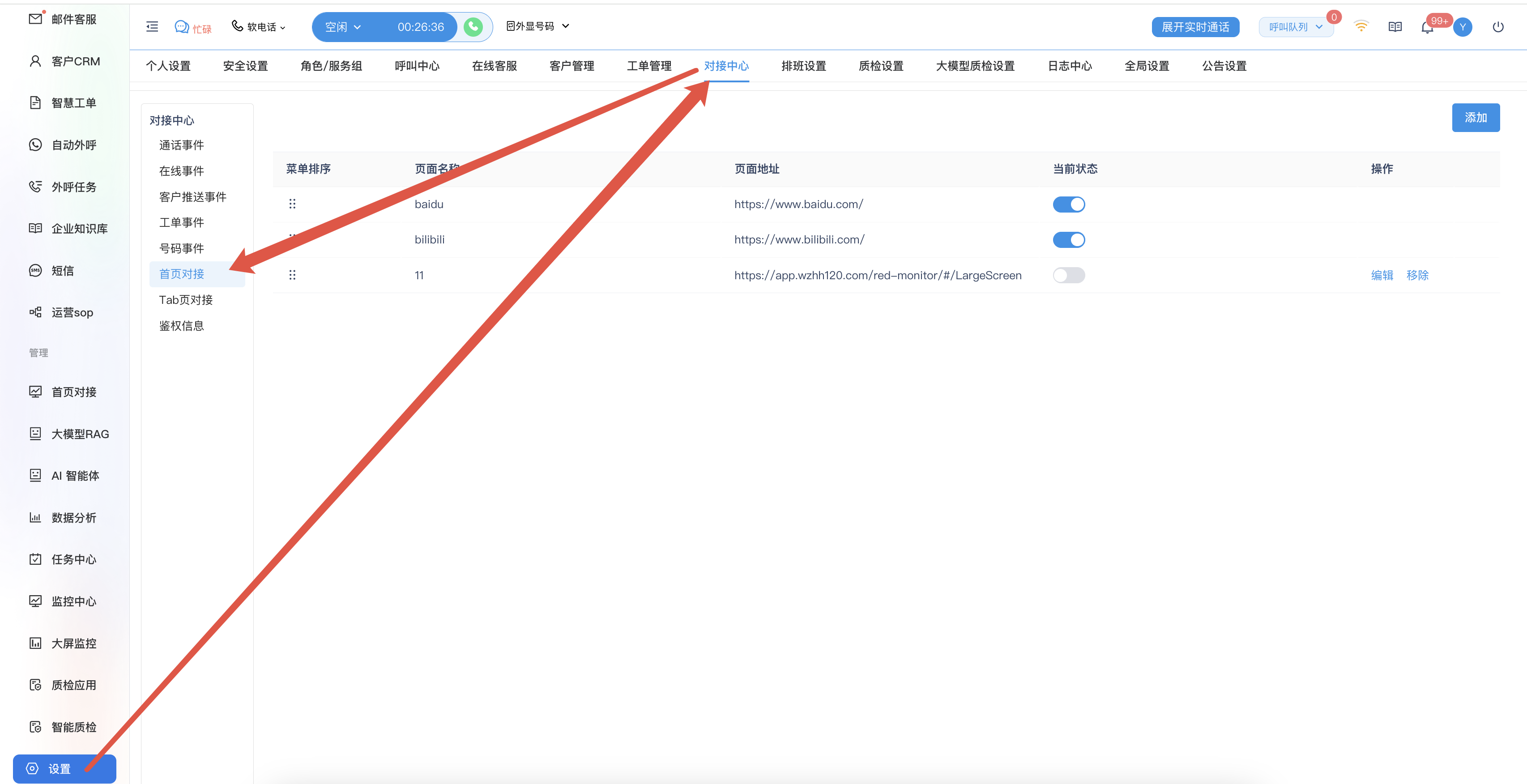Switch to 全局设置 tab

pyautogui.click(x=1147, y=66)
